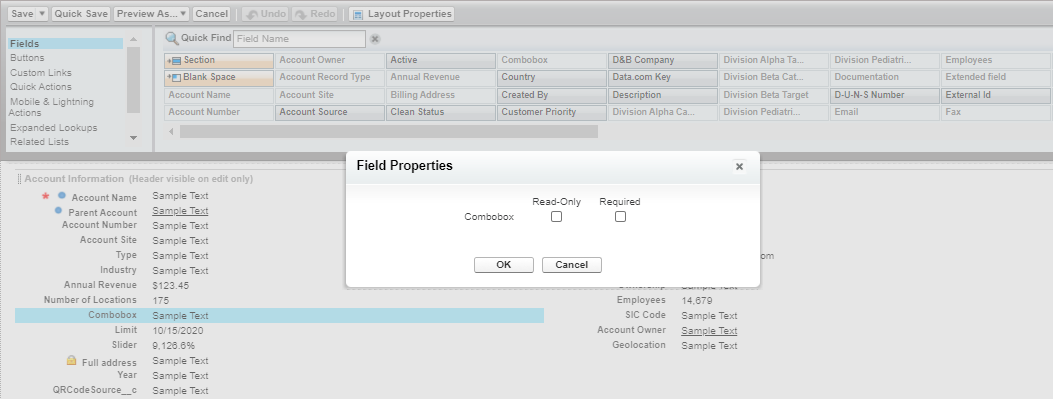
Task: Click the field palette scroll left arrow
Action: coord(171,132)
